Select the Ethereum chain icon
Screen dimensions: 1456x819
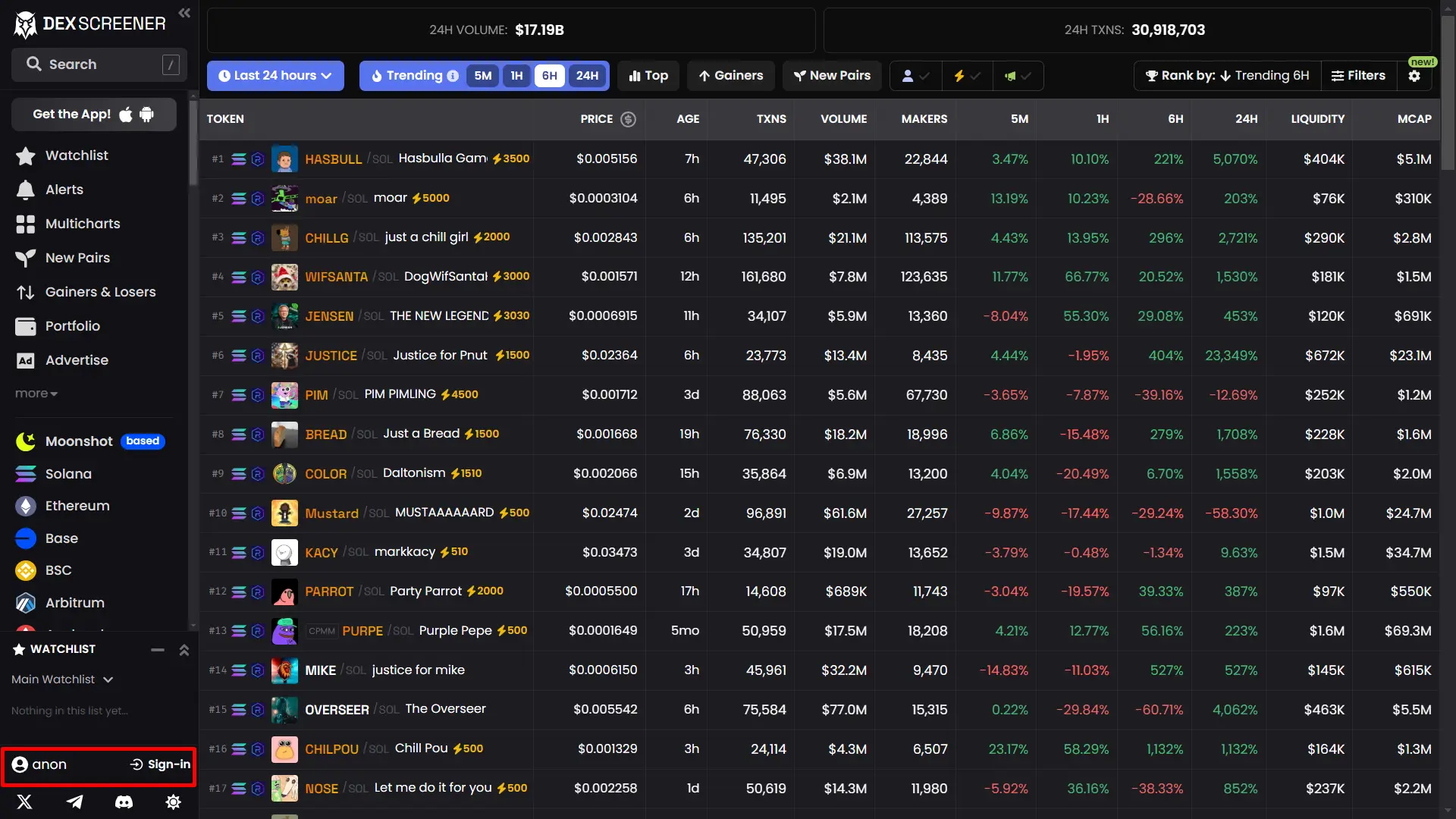[x=26, y=506]
